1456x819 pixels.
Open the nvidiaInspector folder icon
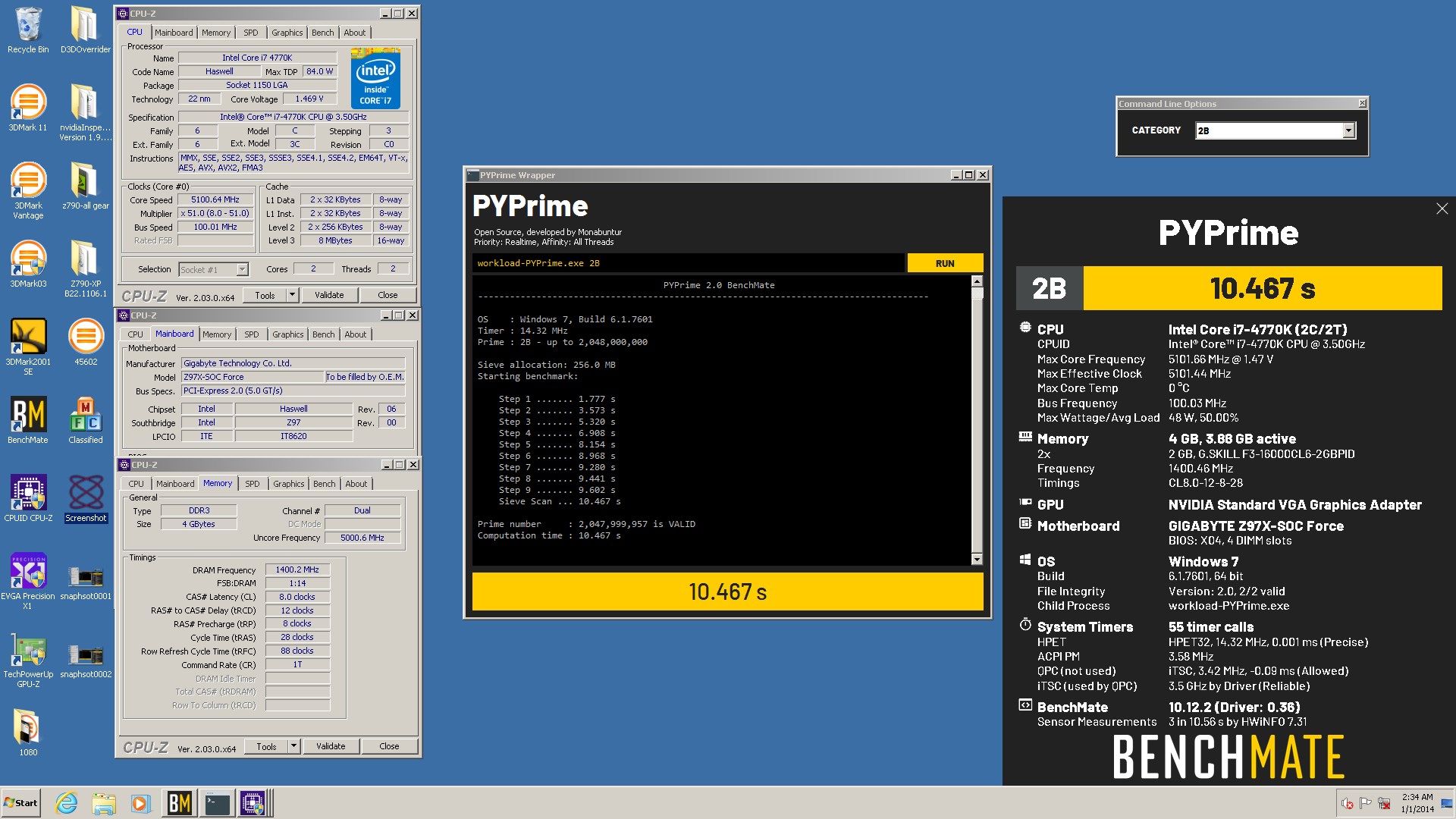pyautogui.click(x=85, y=112)
